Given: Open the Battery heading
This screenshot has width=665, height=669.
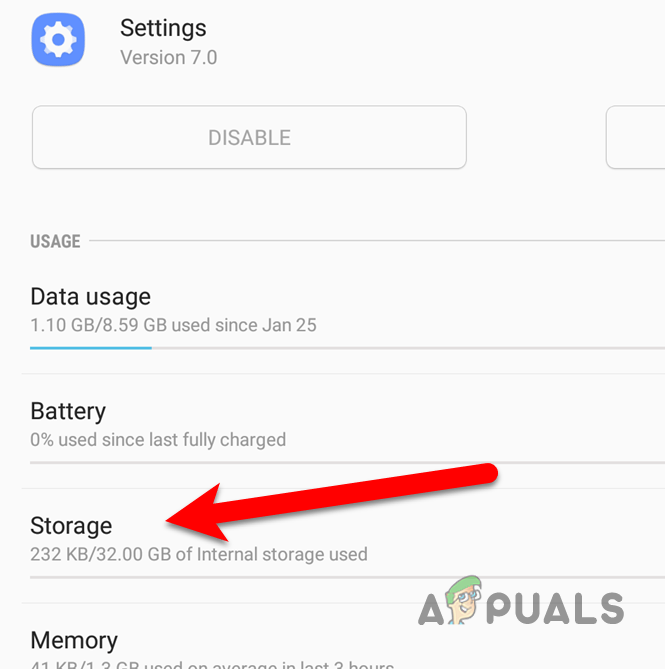Looking at the screenshot, I should point(68,411).
